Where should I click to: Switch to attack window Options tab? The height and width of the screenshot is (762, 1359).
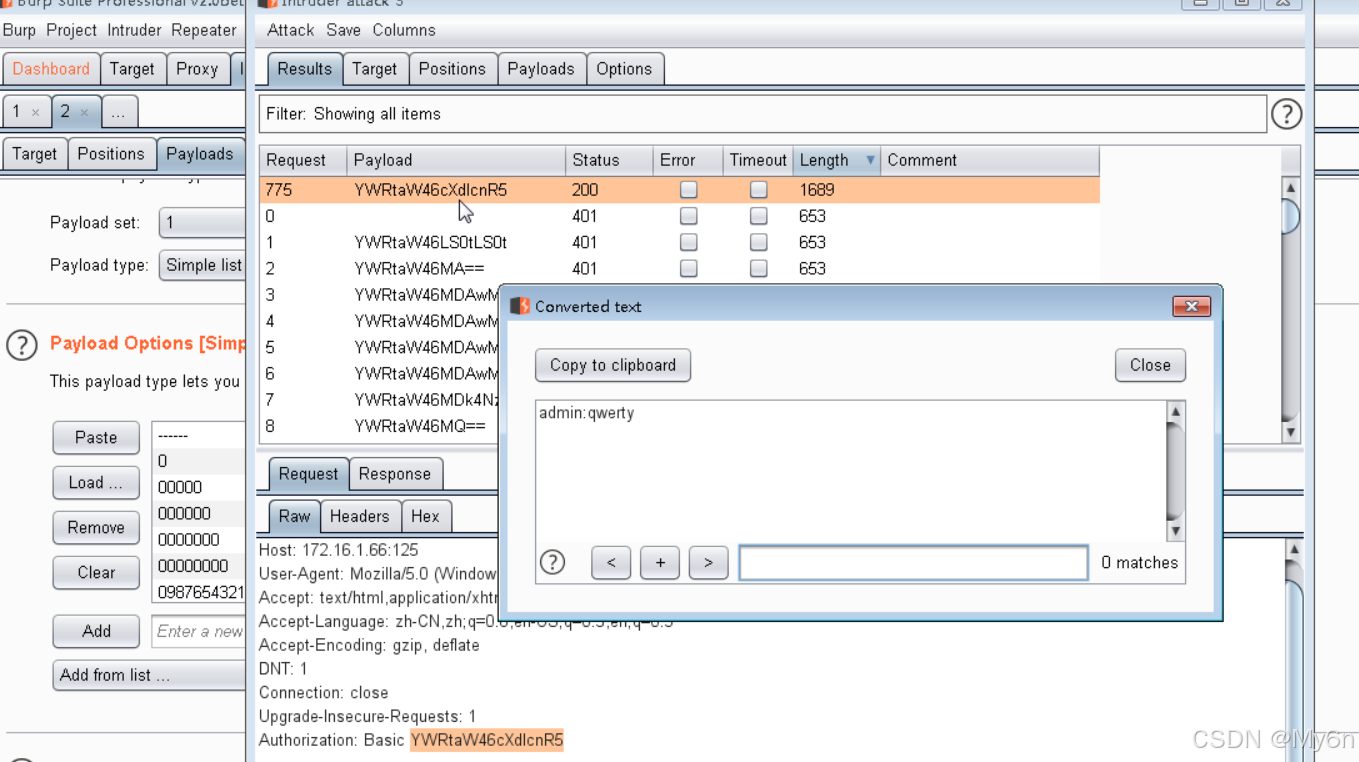pos(624,69)
